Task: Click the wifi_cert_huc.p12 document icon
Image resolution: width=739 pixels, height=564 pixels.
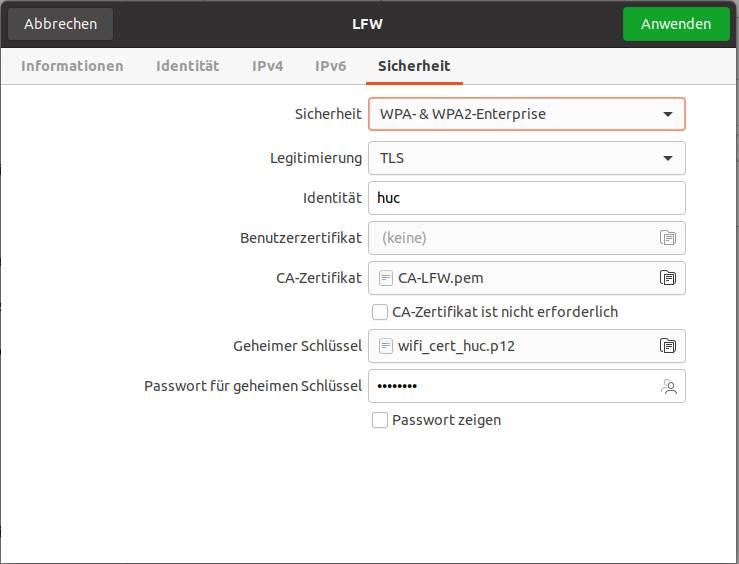Action: click(386, 346)
